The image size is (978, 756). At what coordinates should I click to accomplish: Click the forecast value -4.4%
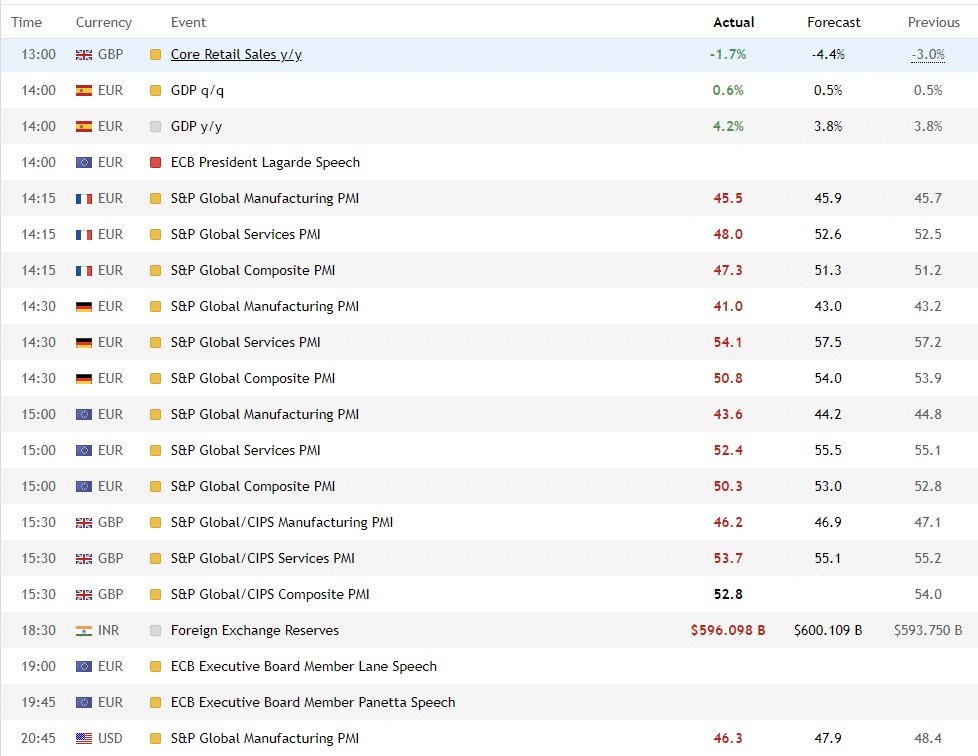[x=828, y=54]
